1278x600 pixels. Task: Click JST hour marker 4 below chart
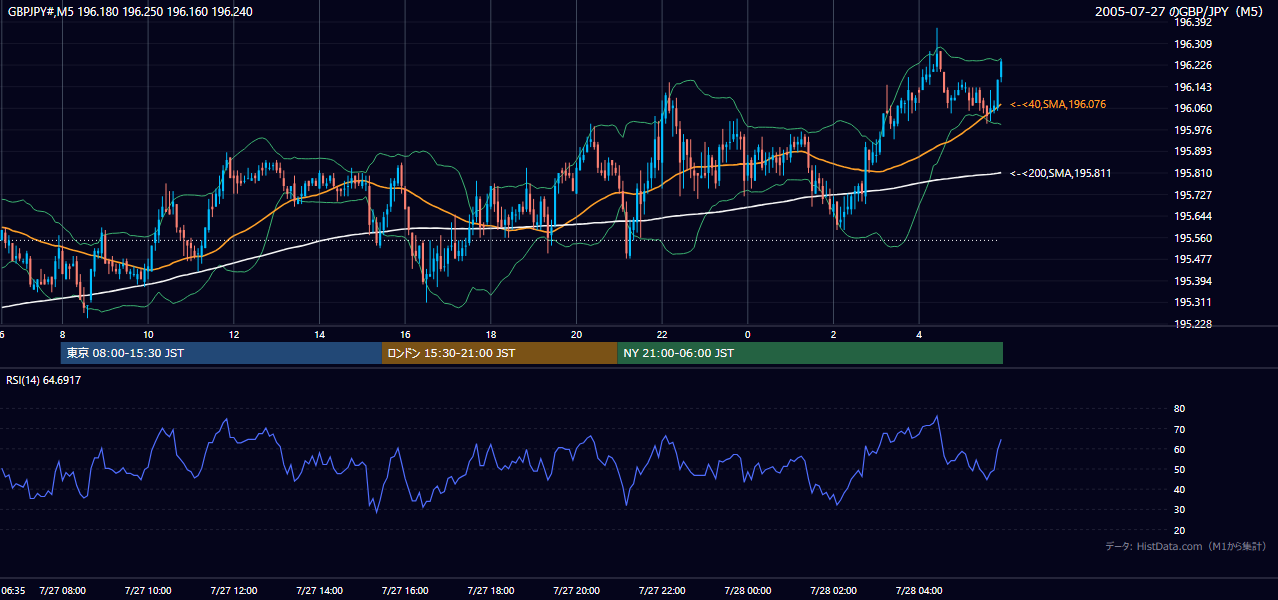[919, 334]
